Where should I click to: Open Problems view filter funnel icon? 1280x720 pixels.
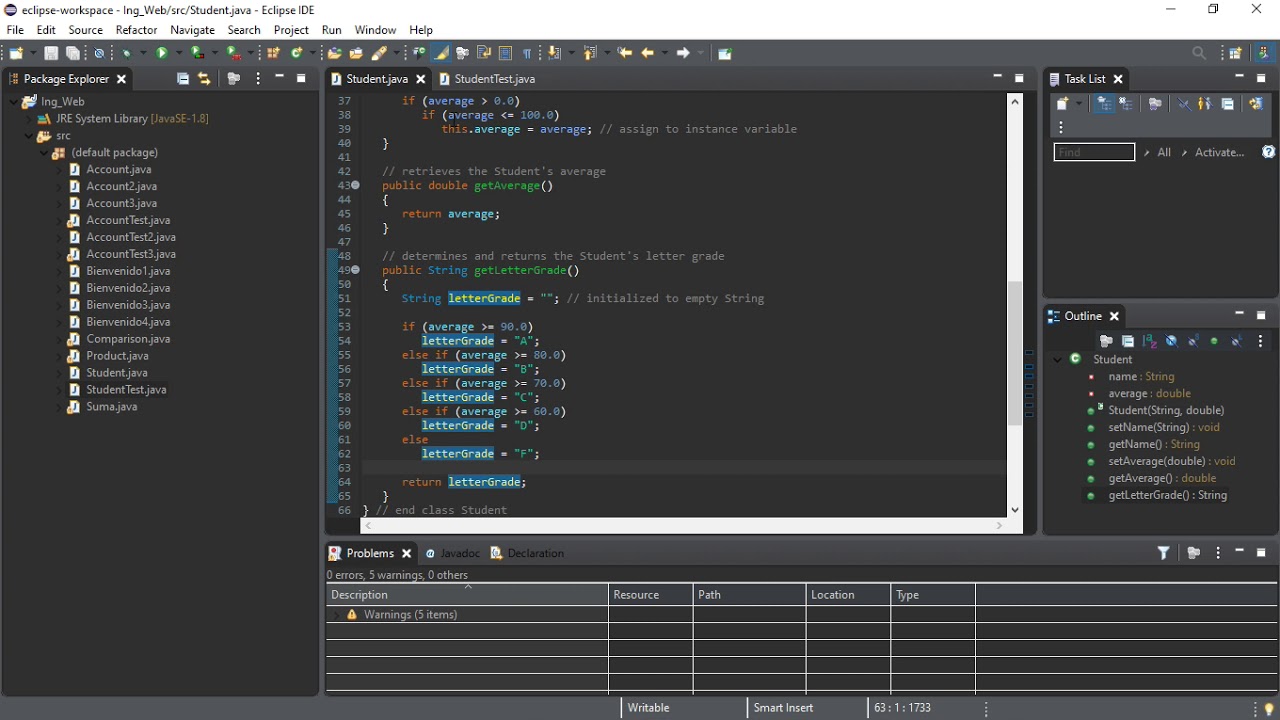click(x=1164, y=553)
